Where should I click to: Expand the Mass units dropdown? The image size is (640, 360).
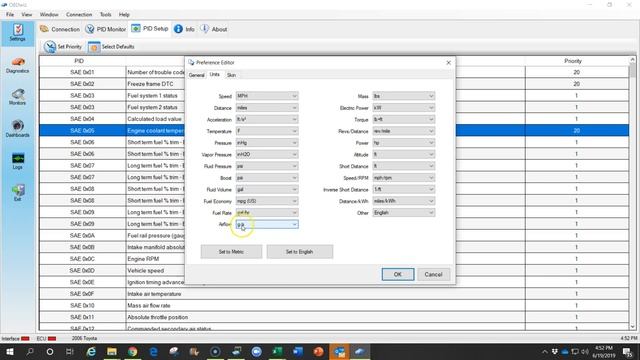pyautogui.click(x=404, y=96)
